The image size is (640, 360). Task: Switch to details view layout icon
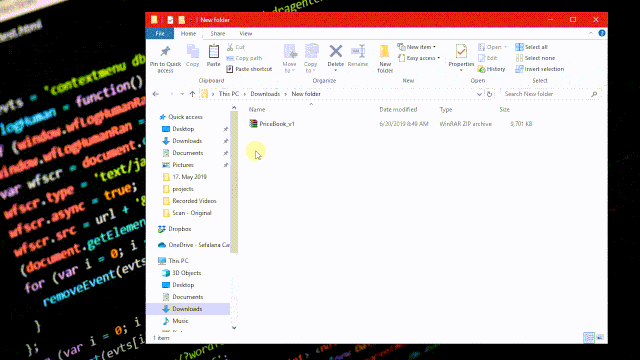[589, 337]
